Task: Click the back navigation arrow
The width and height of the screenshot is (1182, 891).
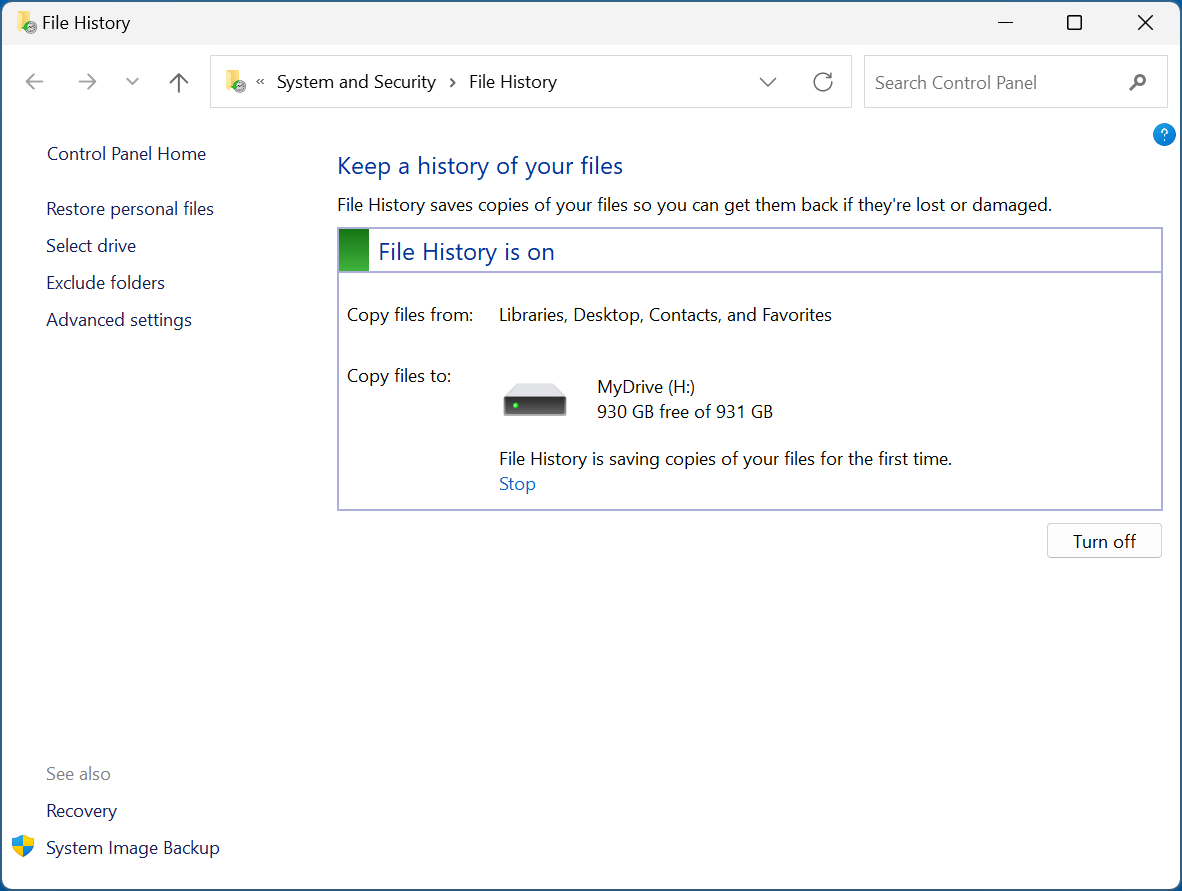Action: coord(34,82)
